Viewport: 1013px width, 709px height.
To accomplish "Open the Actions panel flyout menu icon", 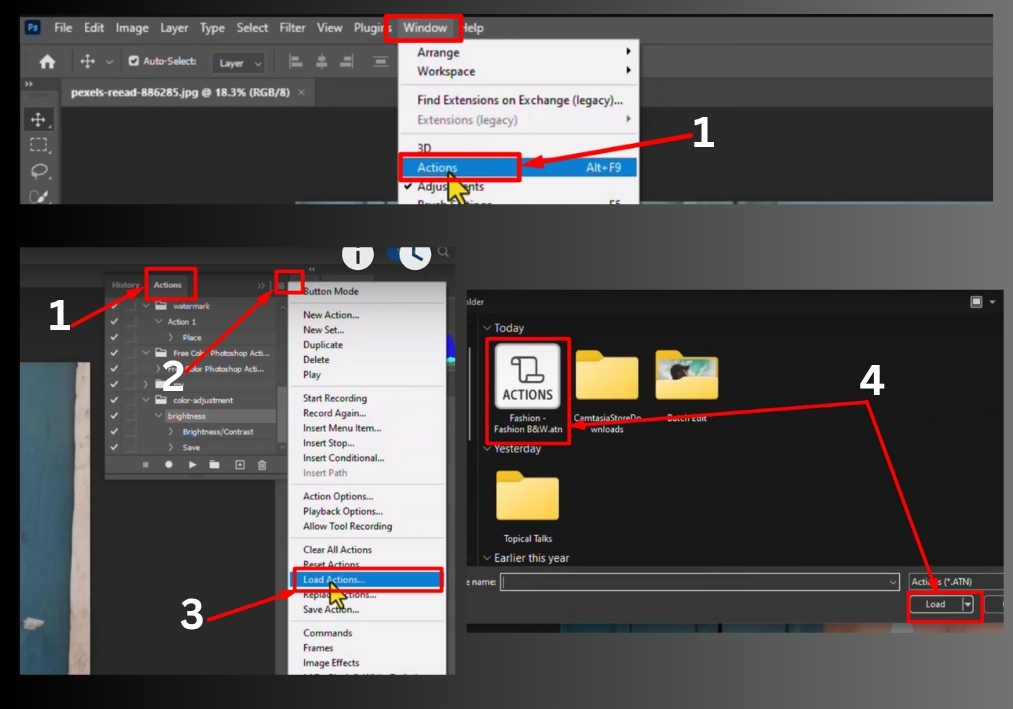I will coord(282,284).
